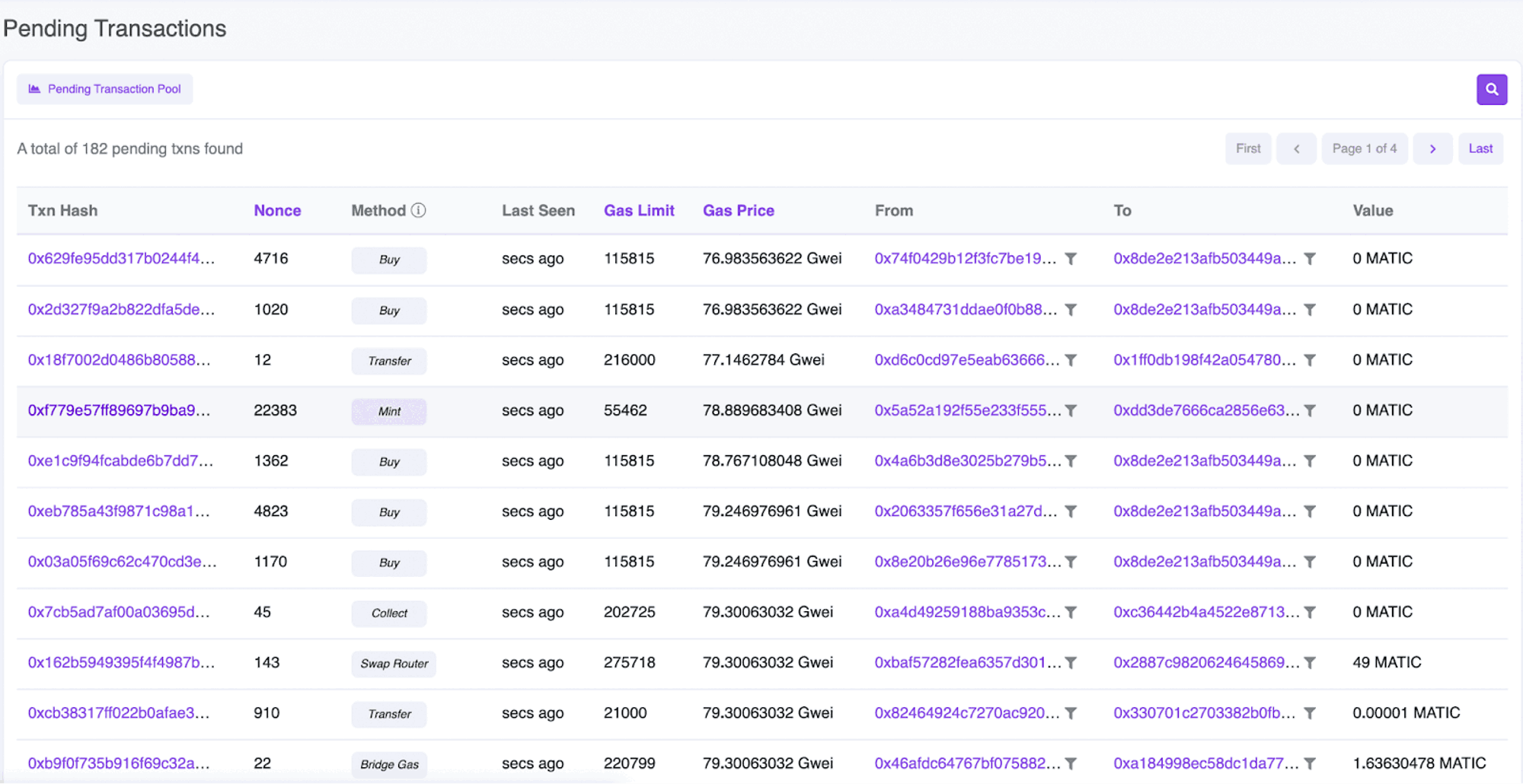Open the To address 0x2887c9820624645869
Screen dimensions: 1523x784
[1205, 663]
